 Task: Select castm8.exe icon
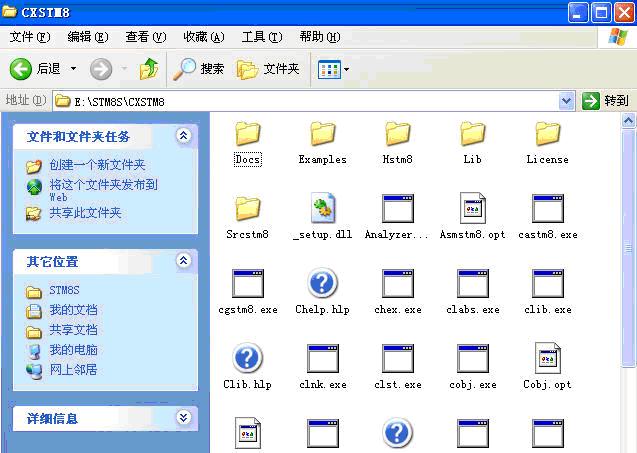coord(548,208)
